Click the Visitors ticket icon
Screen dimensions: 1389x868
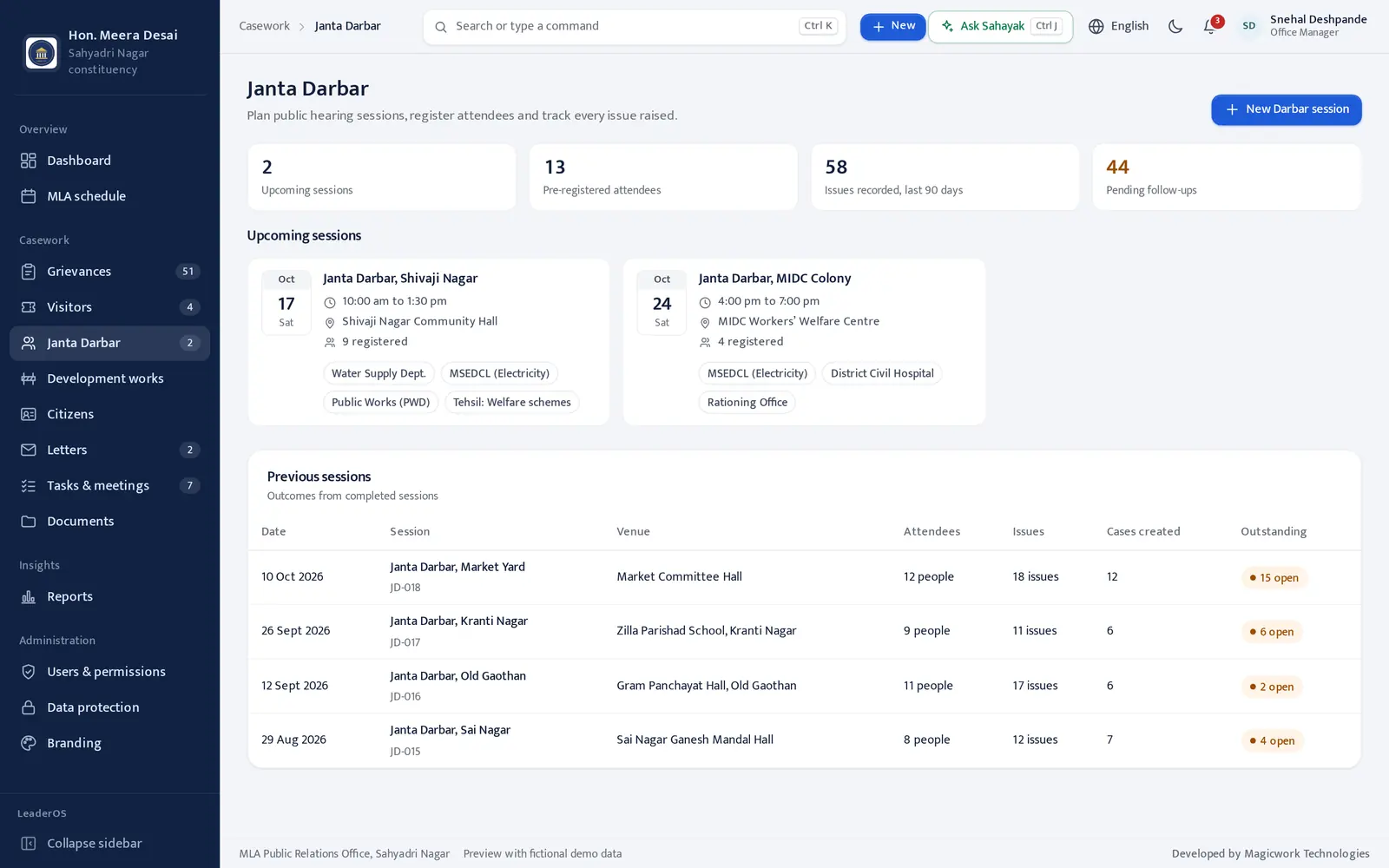pos(29,307)
